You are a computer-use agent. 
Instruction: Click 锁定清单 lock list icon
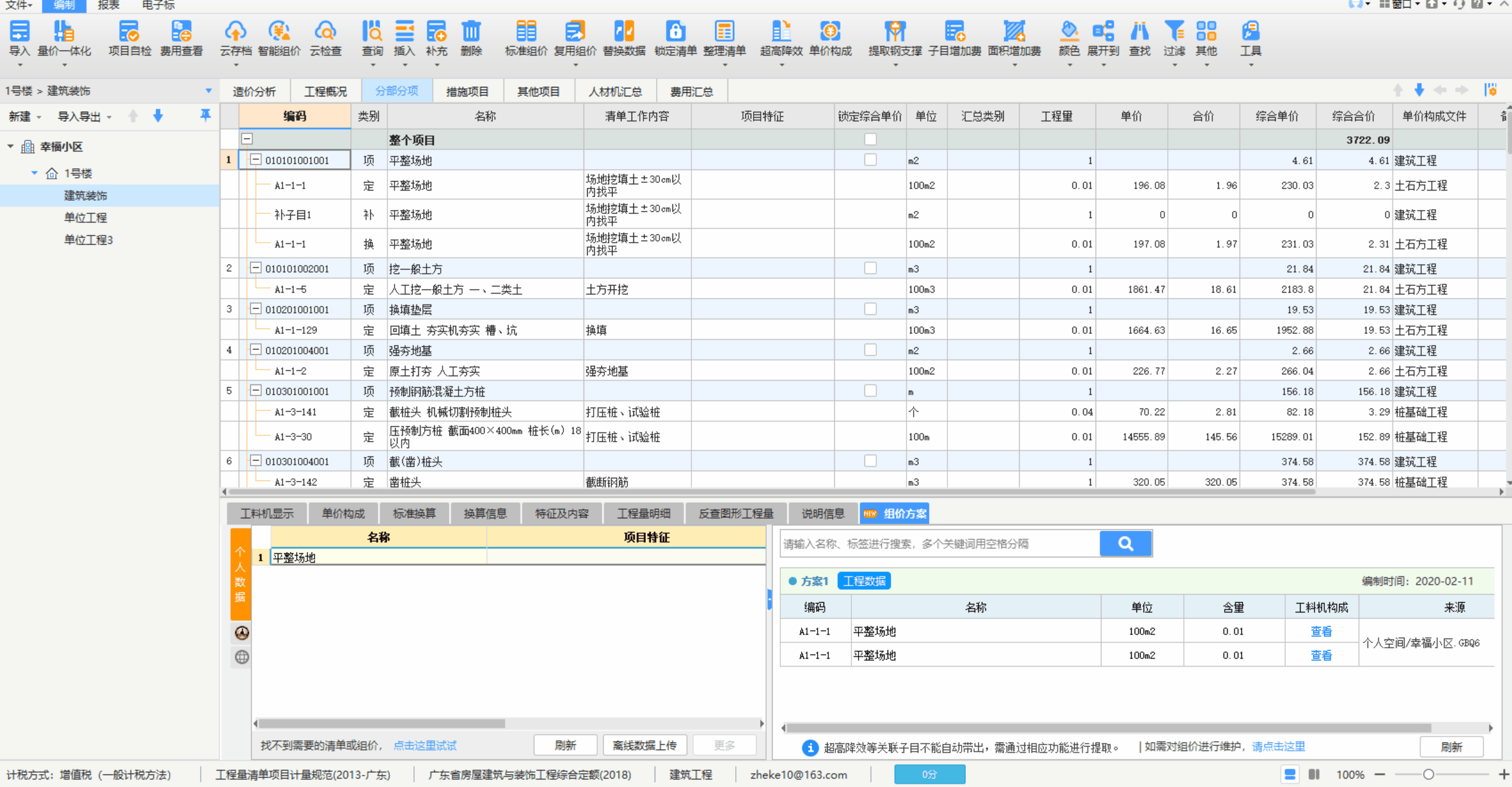(675, 38)
